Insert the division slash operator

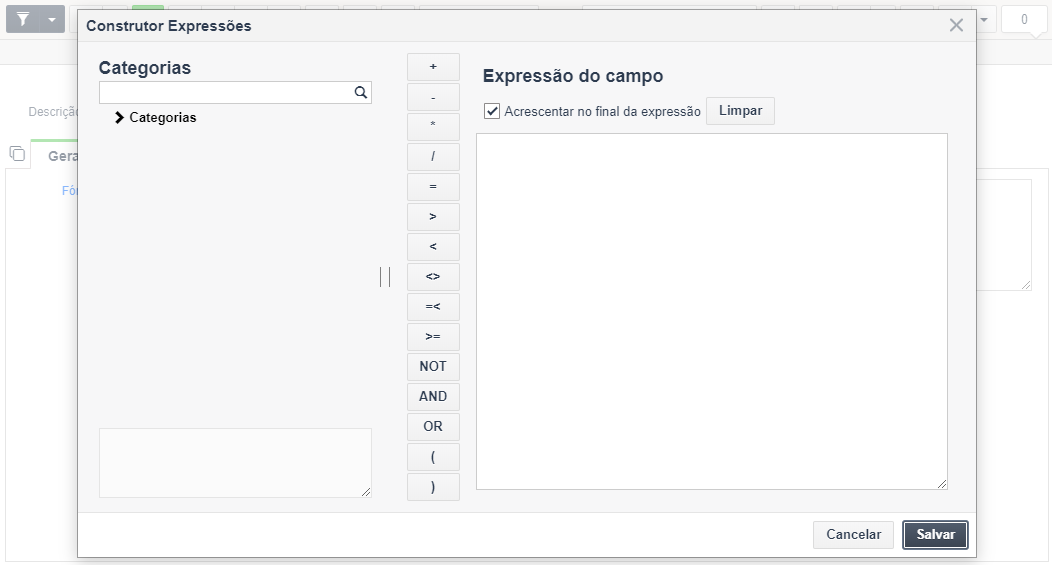click(433, 157)
